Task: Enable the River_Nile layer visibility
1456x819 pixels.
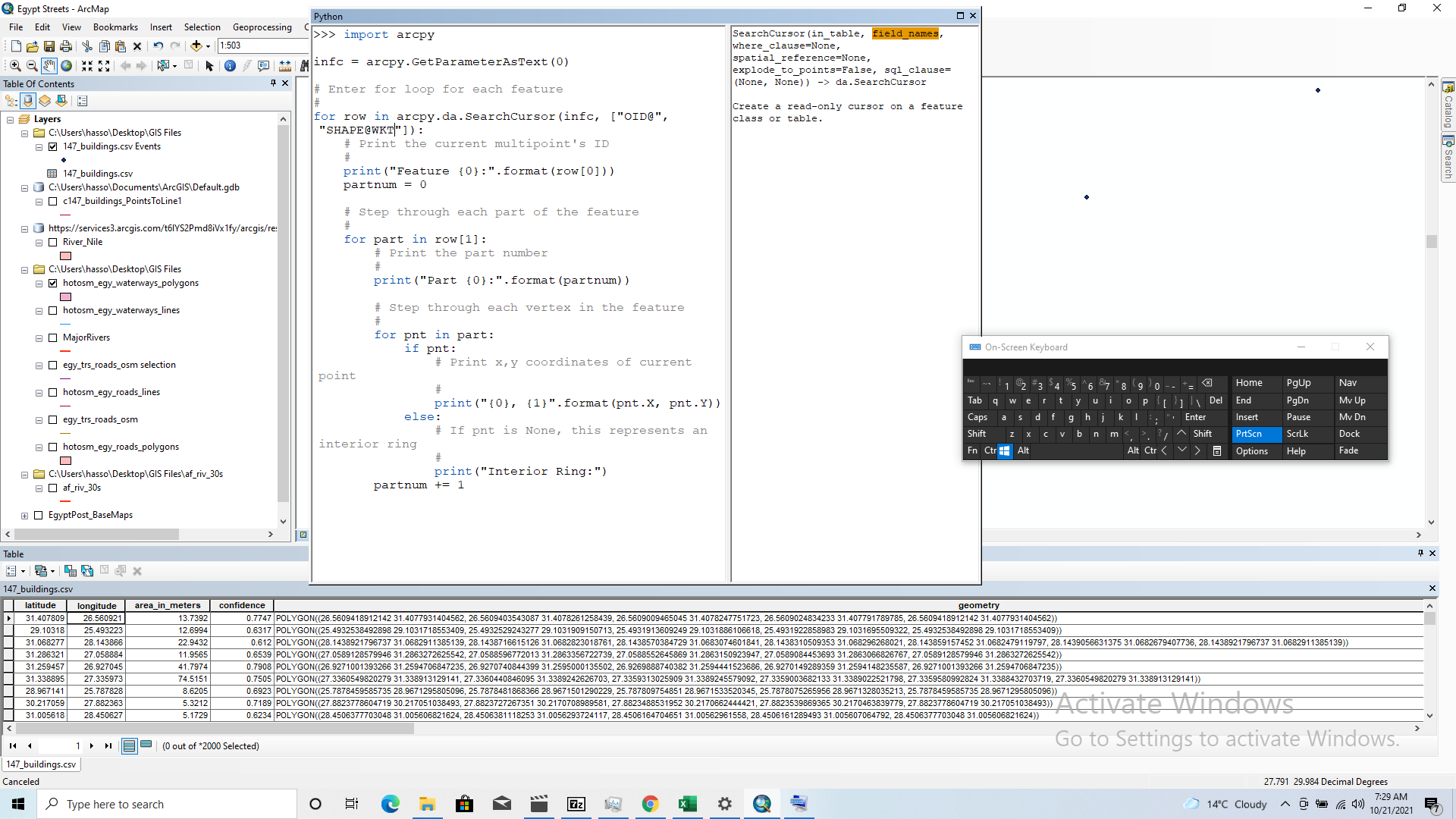Action: tap(53, 242)
